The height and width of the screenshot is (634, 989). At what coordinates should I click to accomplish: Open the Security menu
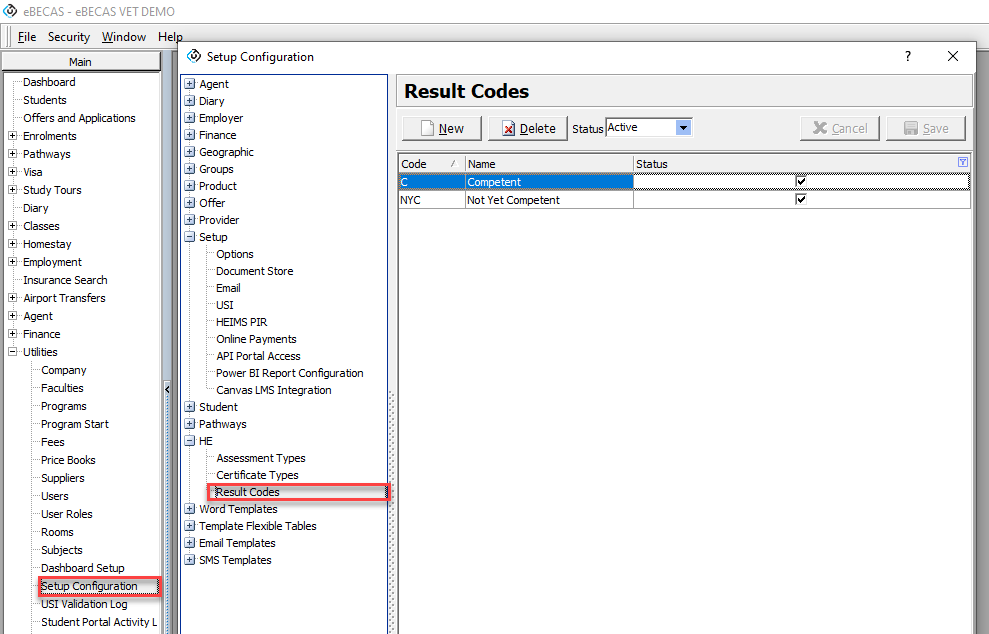coord(69,37)
